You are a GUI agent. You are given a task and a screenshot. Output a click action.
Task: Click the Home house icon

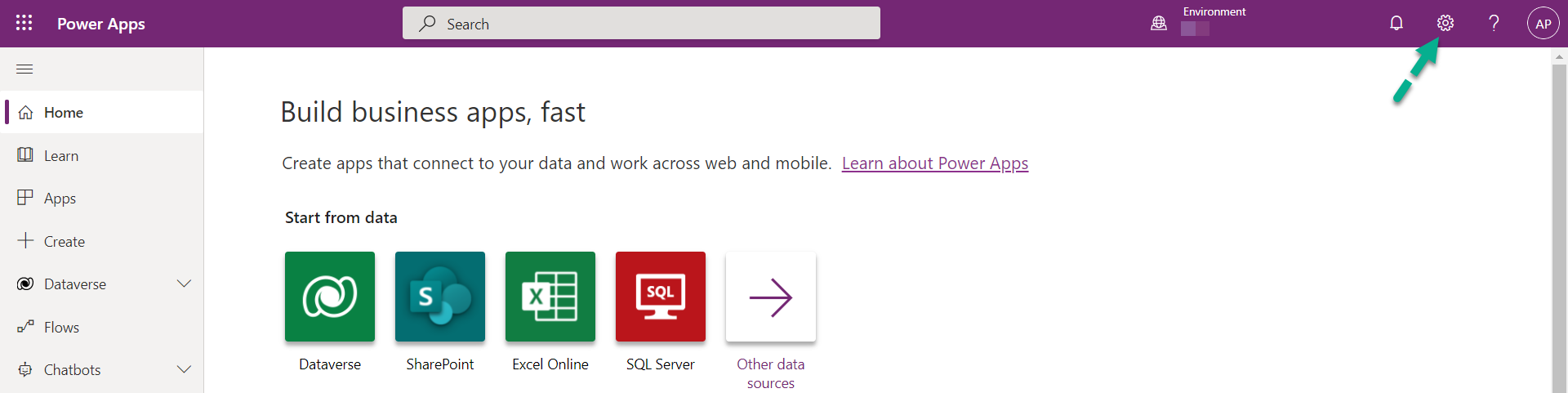(25, 112)
